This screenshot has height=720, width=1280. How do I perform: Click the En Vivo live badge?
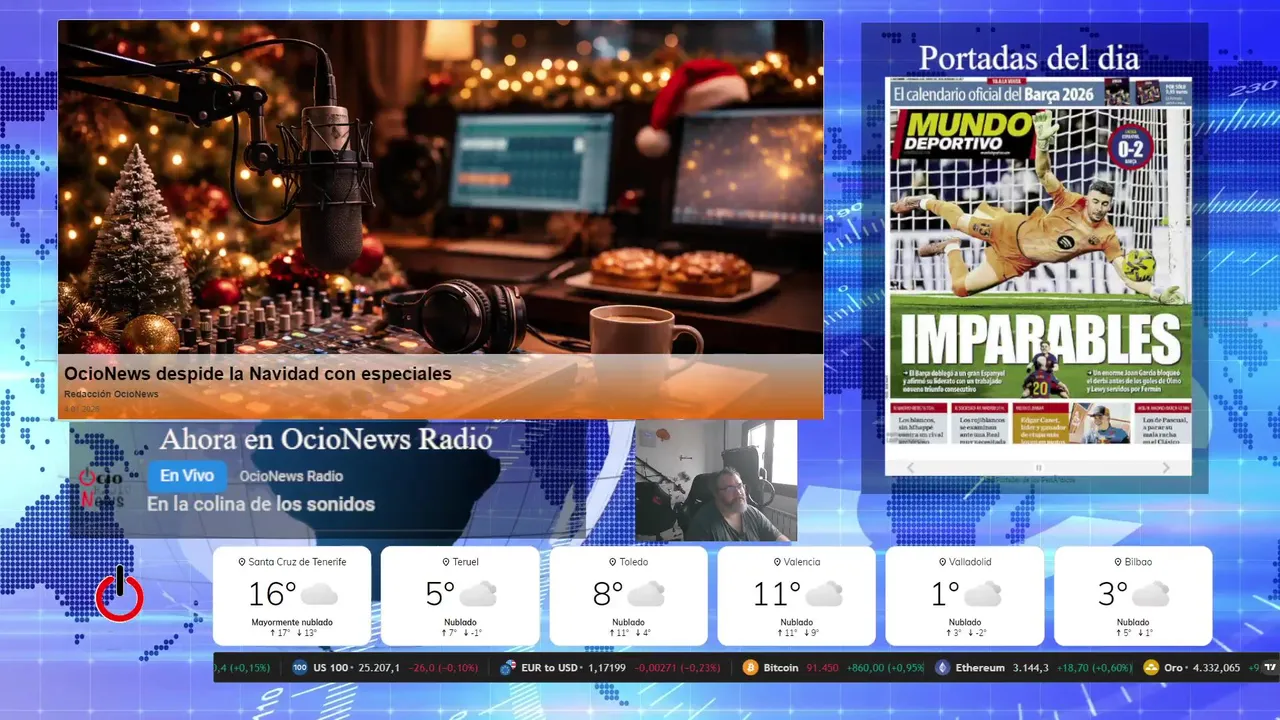point(186,476)
